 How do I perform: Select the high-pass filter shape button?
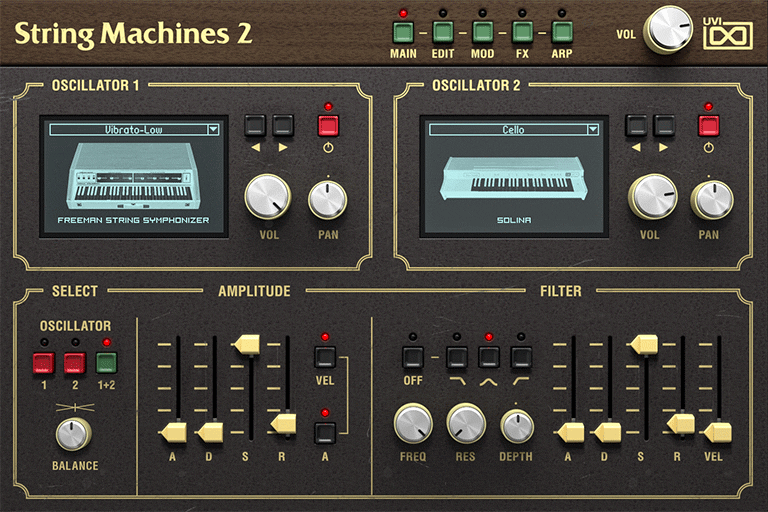520,357
